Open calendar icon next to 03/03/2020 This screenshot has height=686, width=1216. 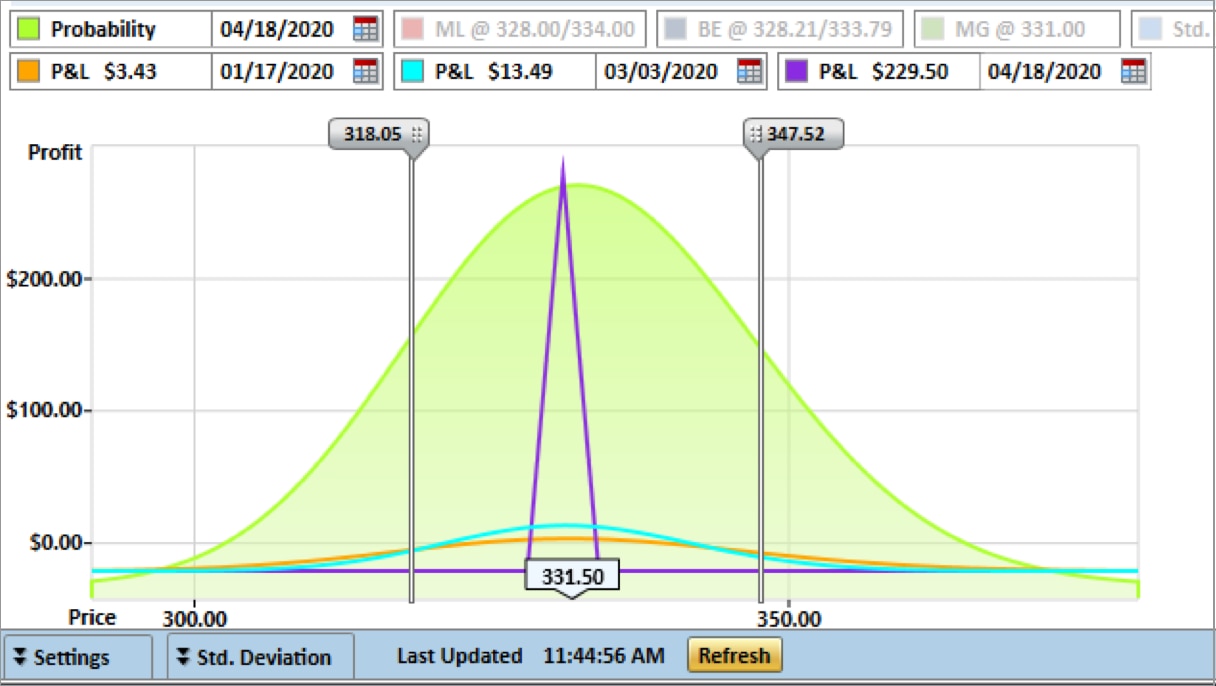tap(749, 71)
